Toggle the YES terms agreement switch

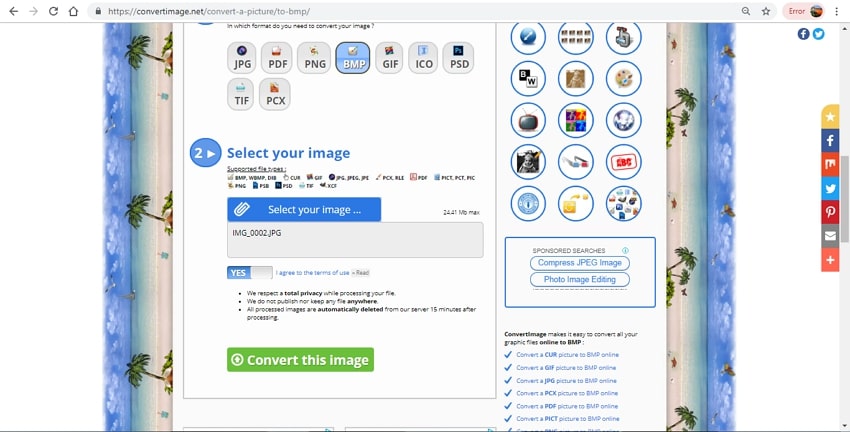tap(249, 272)
